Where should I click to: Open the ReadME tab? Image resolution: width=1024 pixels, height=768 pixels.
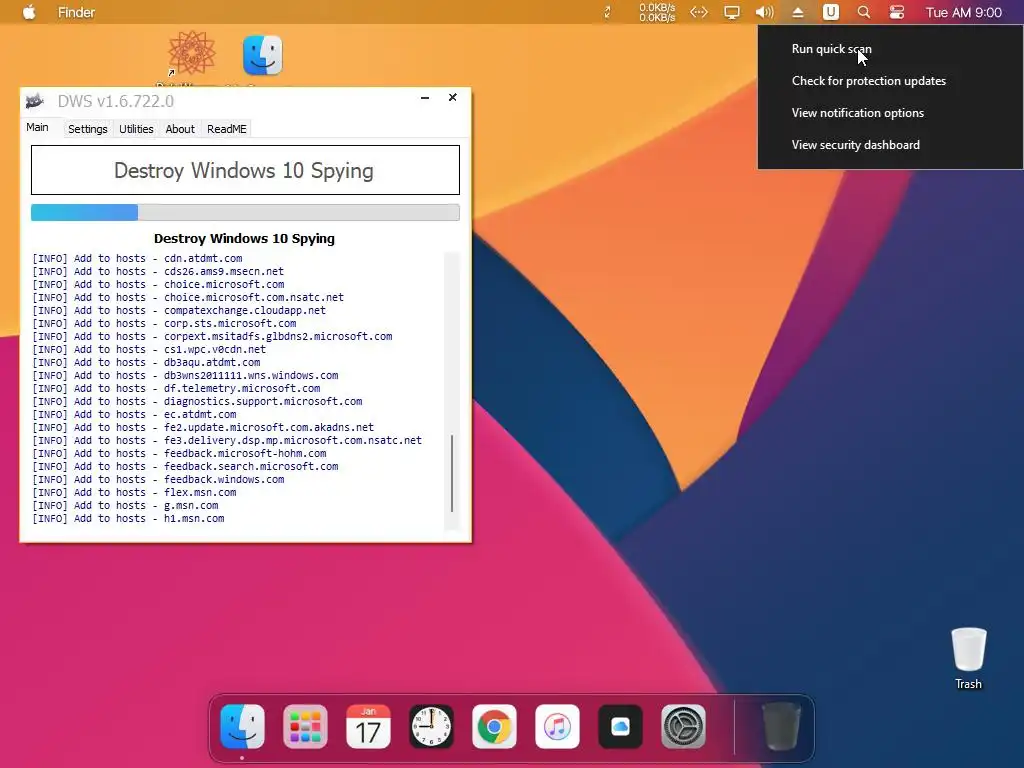click(x=227, y=129)
